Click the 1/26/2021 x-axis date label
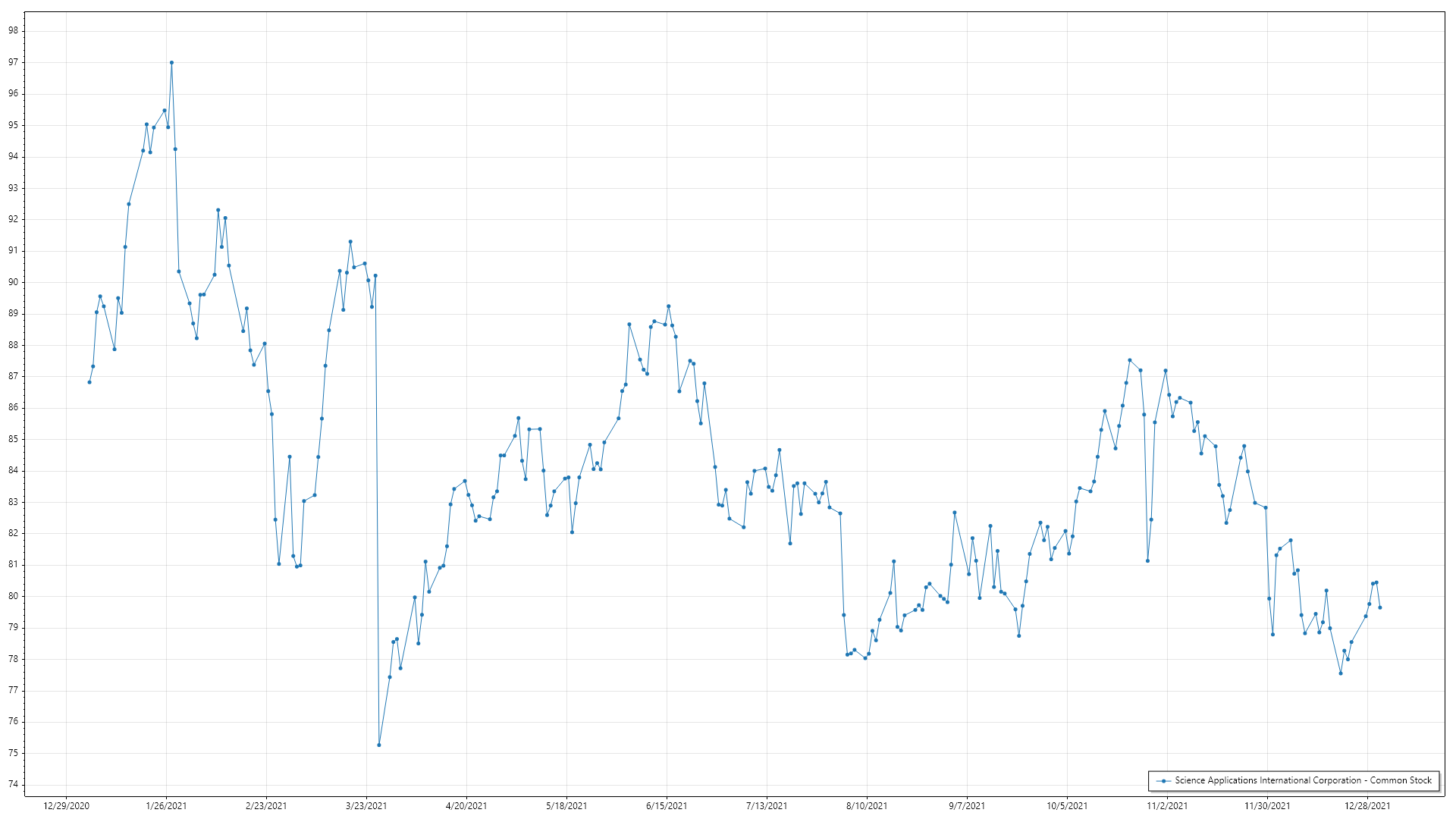The height and width of the screenshot is (819, 1456). tap(166, 806)
